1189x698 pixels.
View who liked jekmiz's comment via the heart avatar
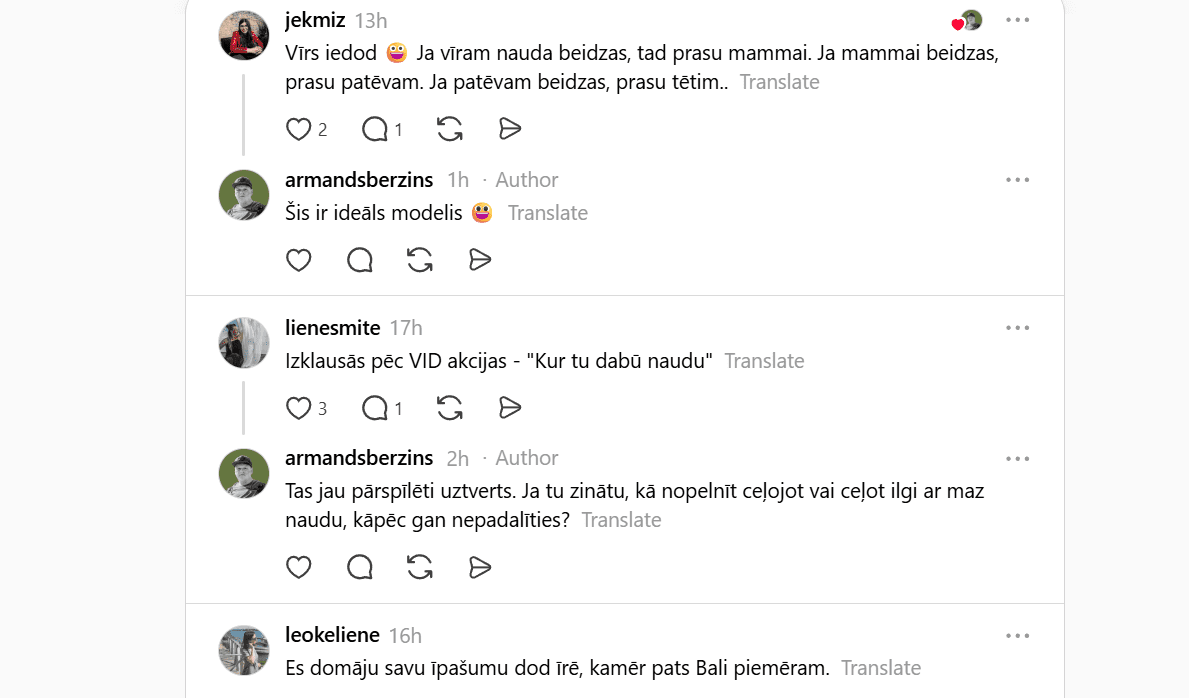[x=967, y=21]
